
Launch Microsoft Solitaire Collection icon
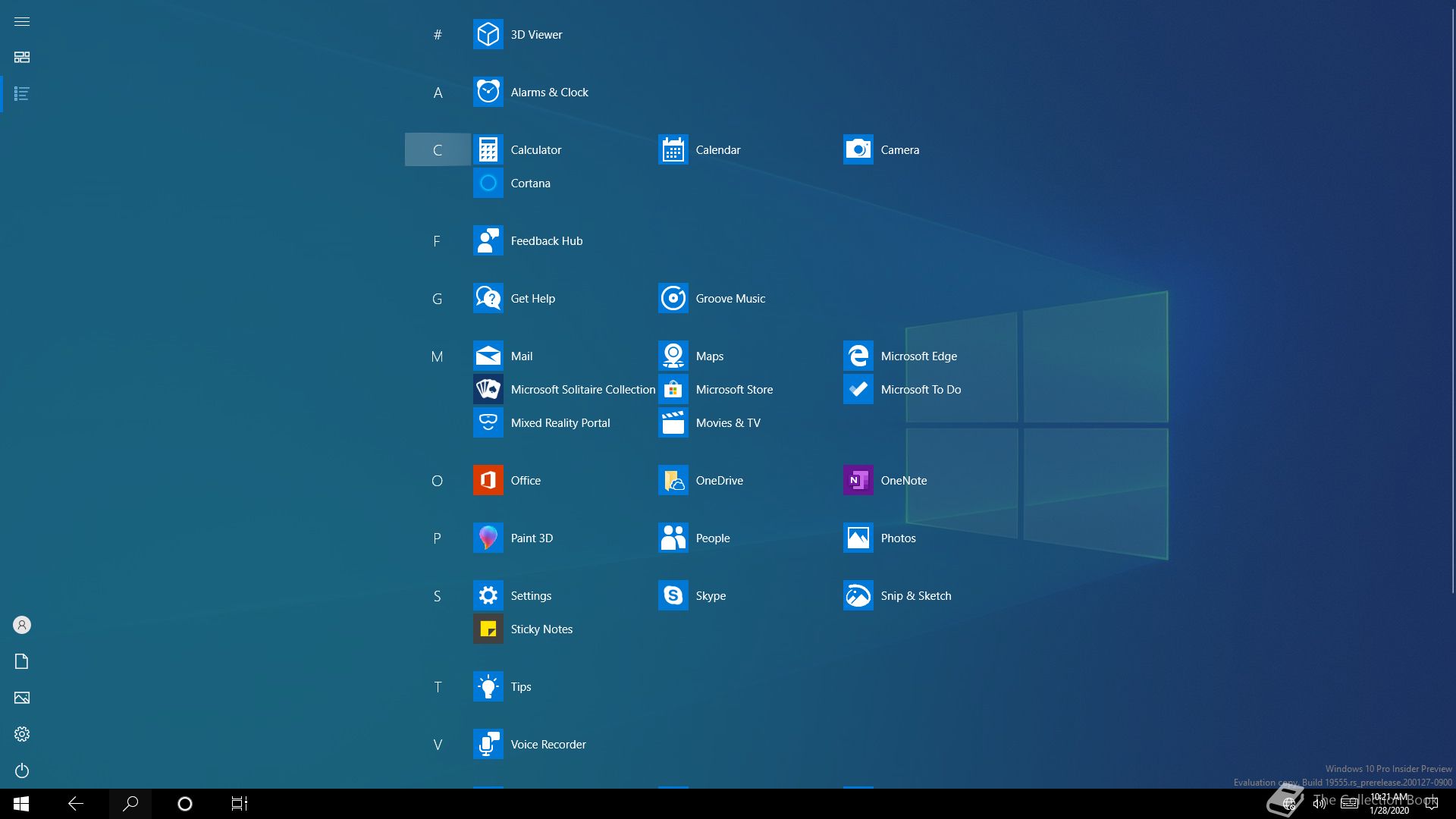point(488,389)
